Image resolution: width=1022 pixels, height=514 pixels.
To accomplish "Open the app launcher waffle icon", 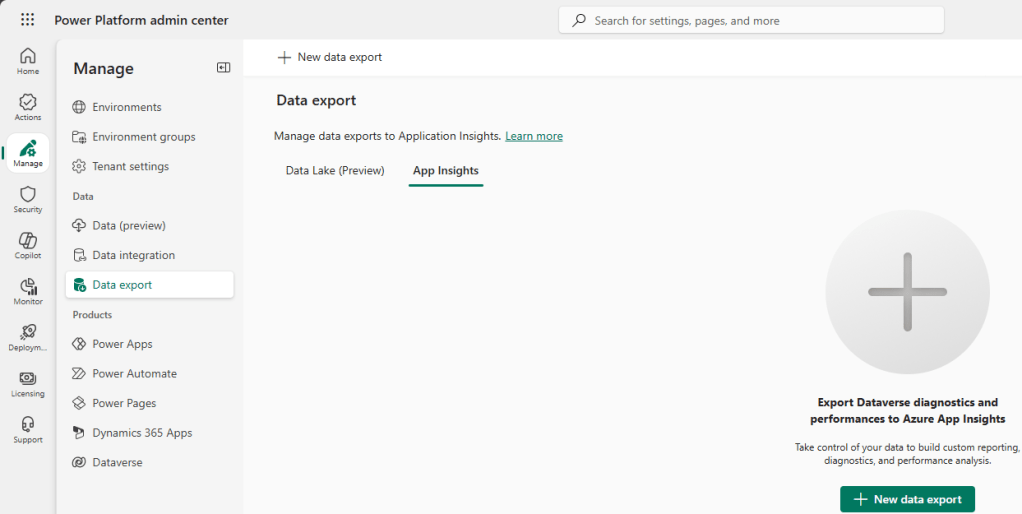I will [27, 20].
